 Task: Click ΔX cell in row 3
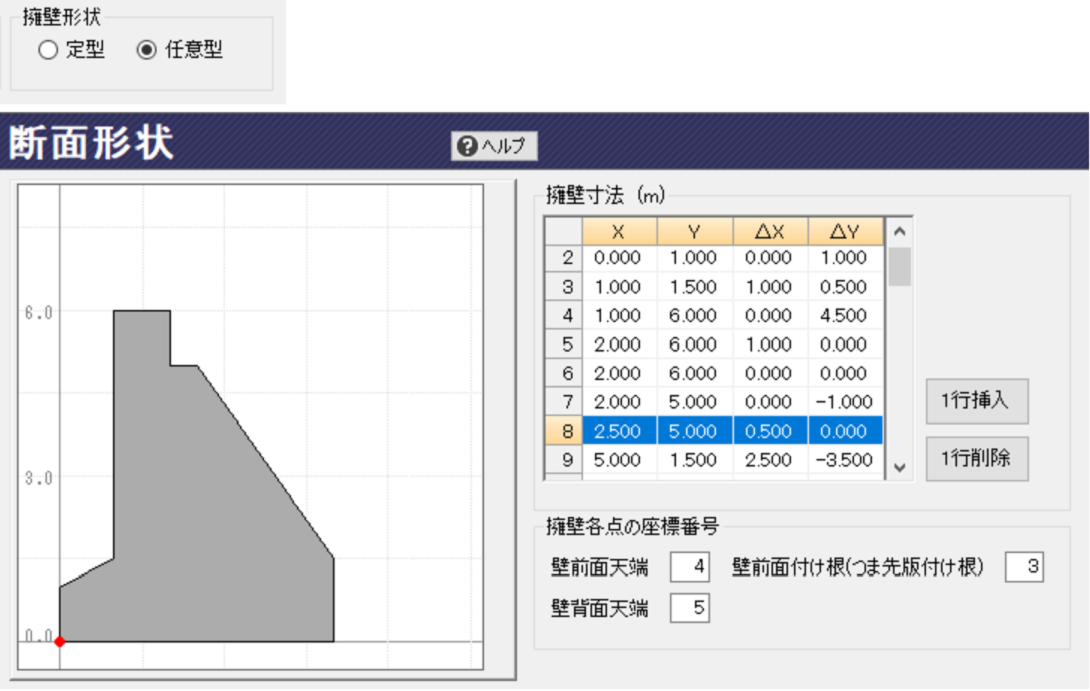click(769, 286)
